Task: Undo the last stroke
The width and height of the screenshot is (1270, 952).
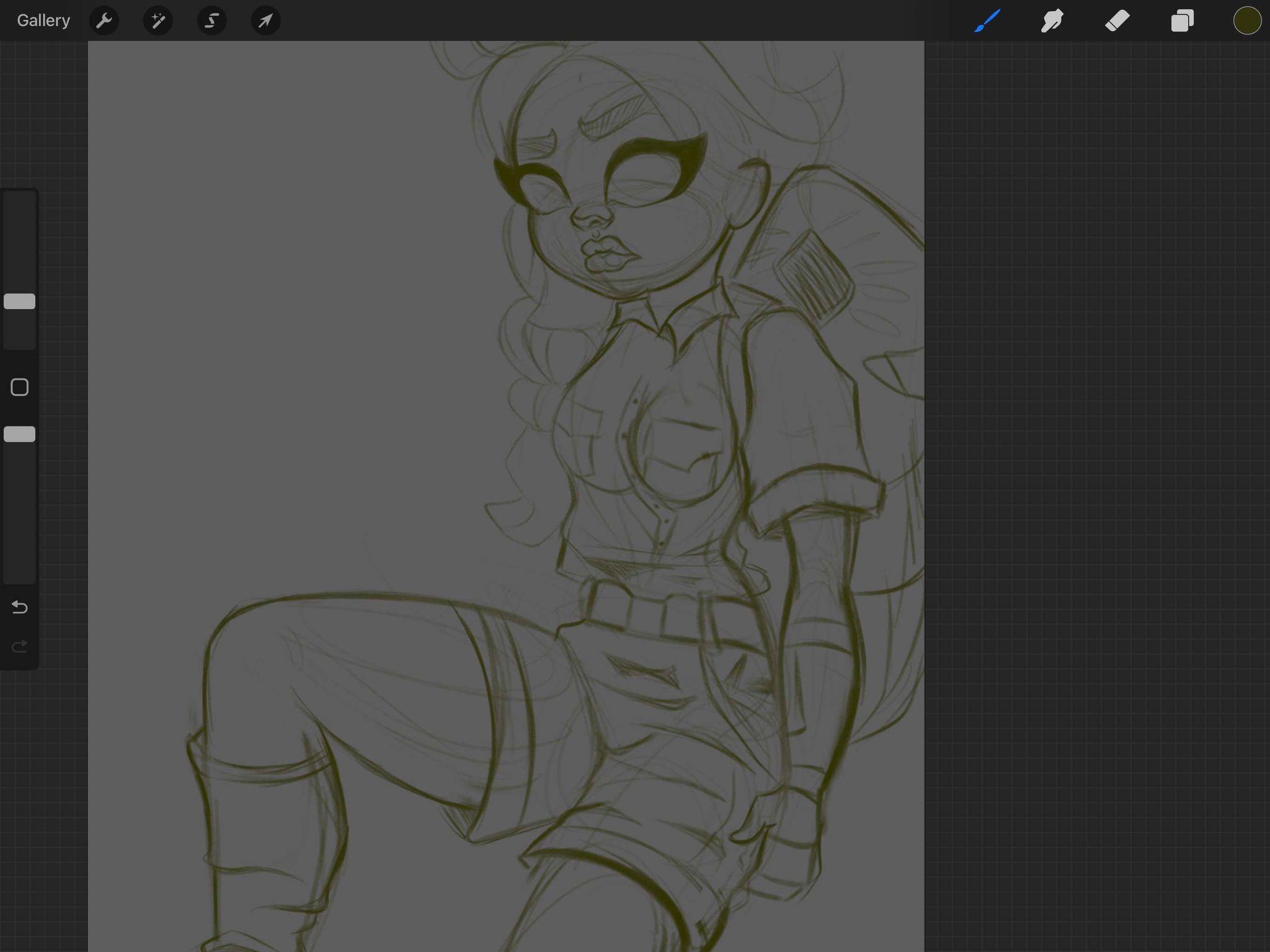Action: (20, 607)
